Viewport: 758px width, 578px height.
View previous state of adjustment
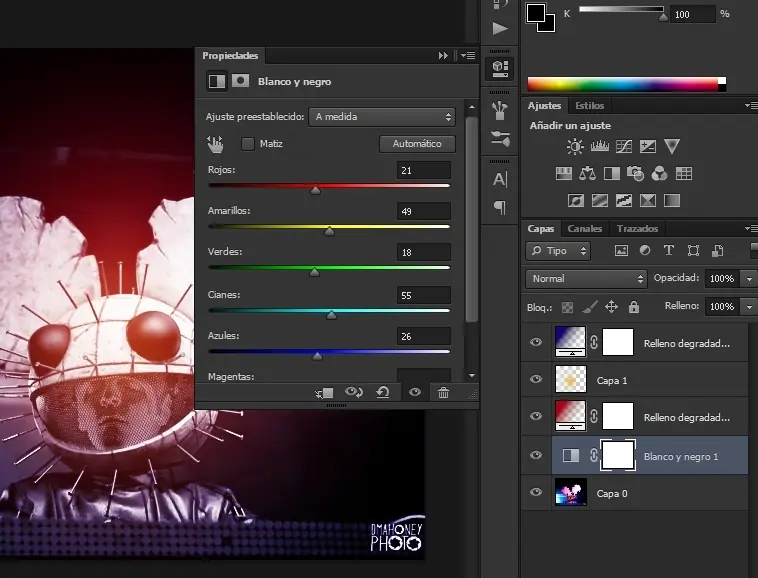pos(354,392)
